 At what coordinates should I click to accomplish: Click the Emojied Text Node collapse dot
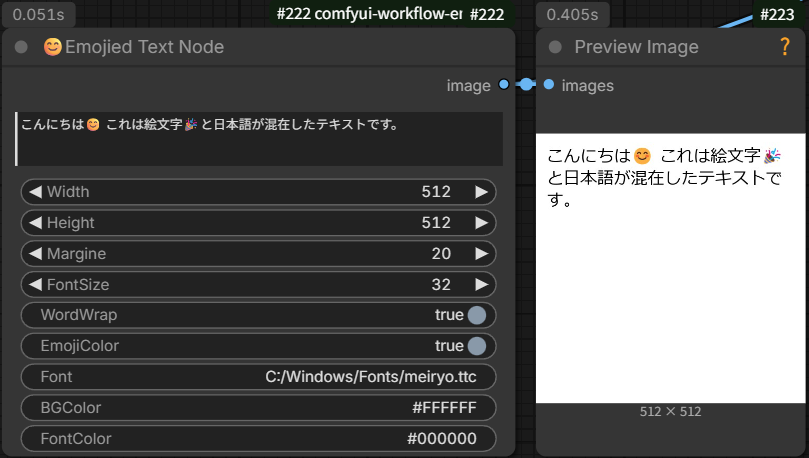pyautogui.click(x=22, y=47)
